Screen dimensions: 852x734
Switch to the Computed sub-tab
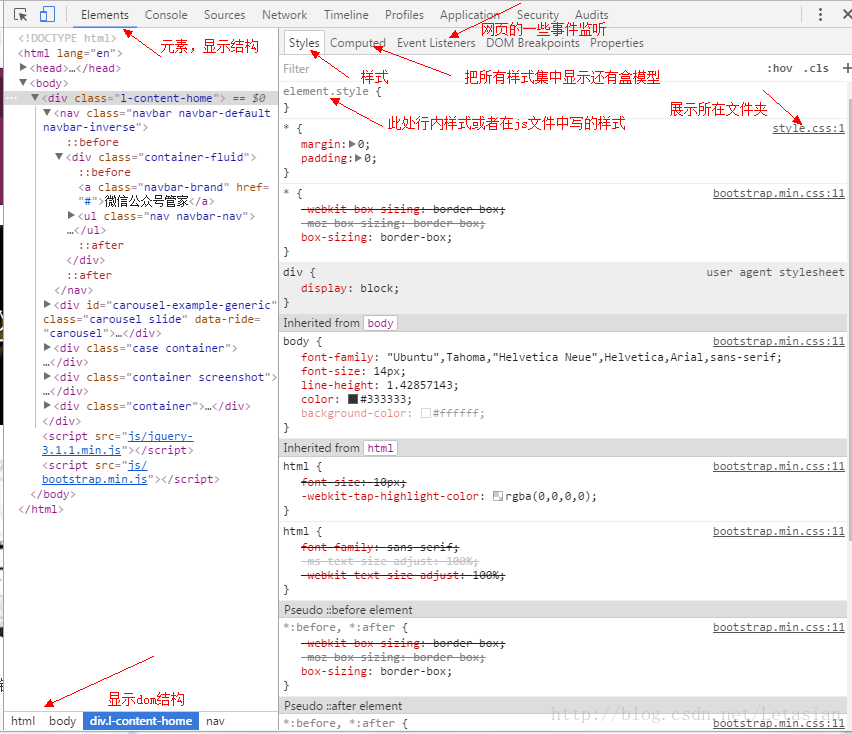358,43
